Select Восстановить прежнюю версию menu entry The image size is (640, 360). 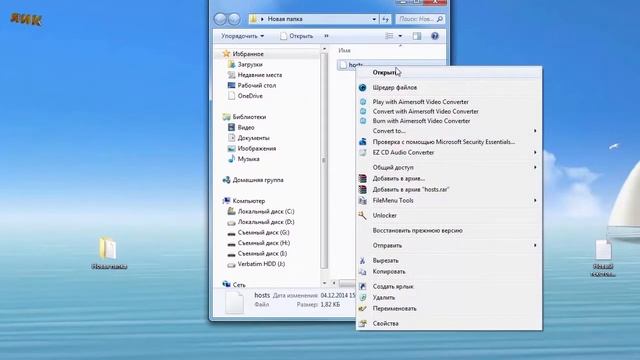pos(449,230)
